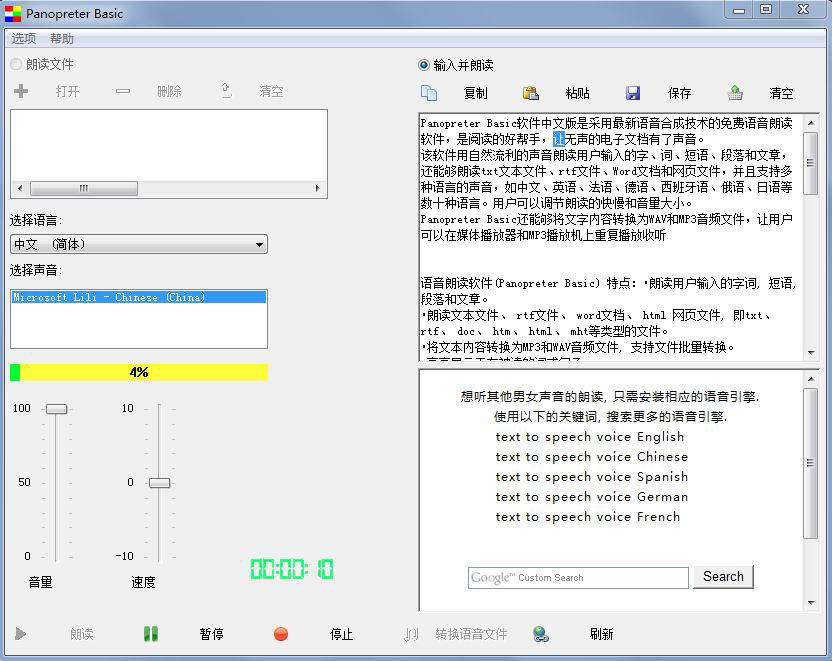Maximize the Panopreter Basic window
832x661 pixels.
[766, 10]
